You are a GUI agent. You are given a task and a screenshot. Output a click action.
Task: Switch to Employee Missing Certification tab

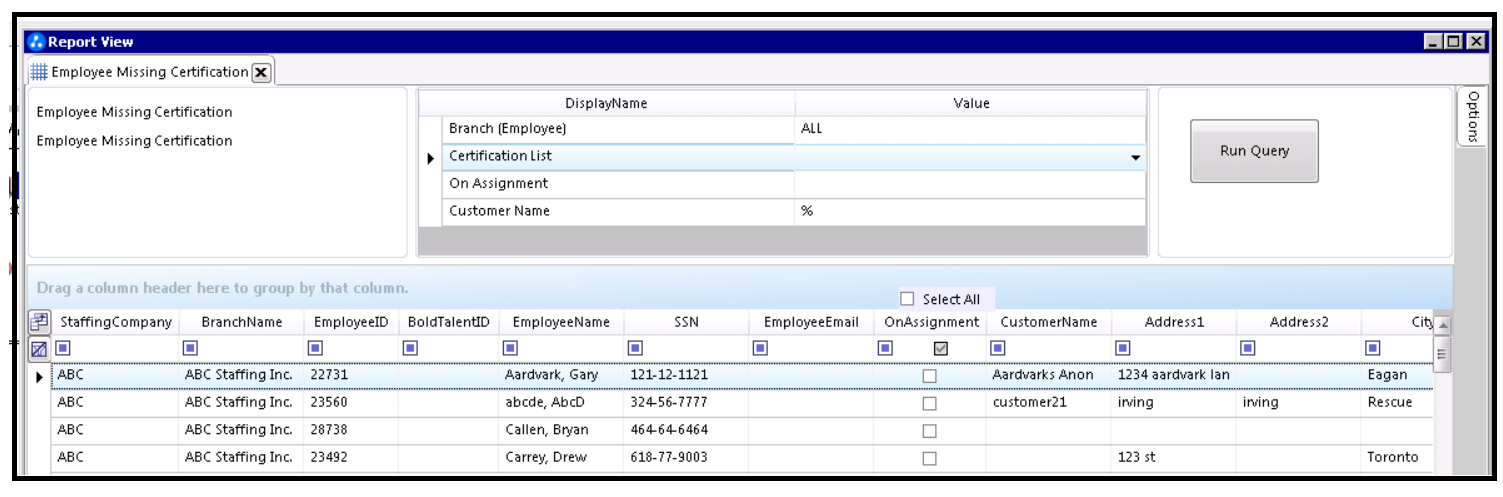(x=149, y=72)
